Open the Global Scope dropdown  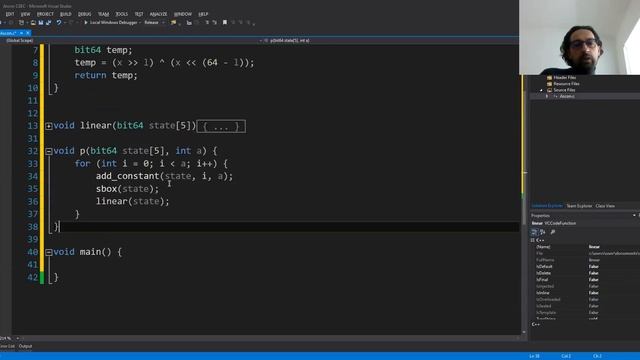[x=131, y=40]
